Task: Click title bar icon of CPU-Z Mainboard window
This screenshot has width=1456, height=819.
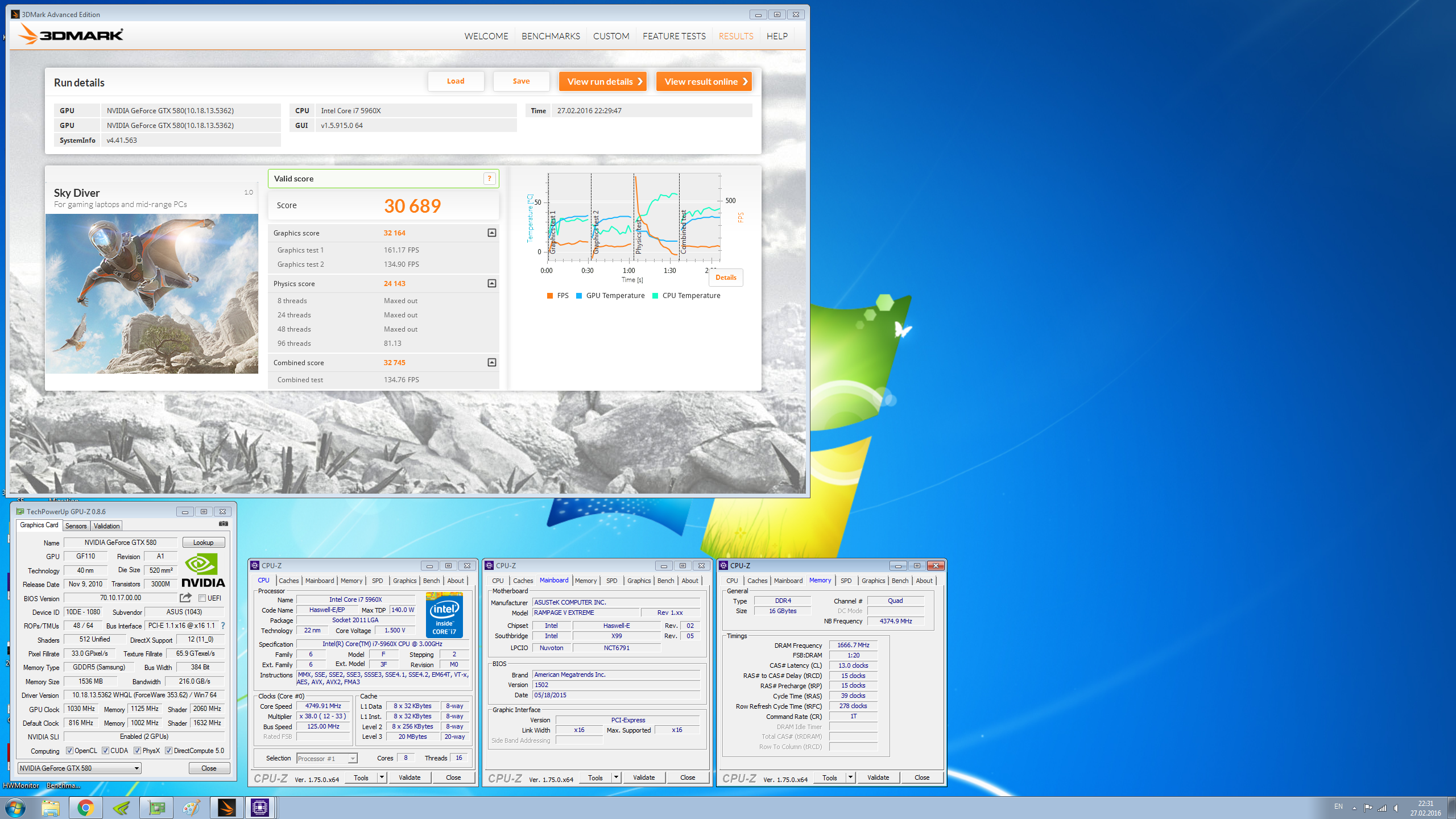Action: pos(489,565)
